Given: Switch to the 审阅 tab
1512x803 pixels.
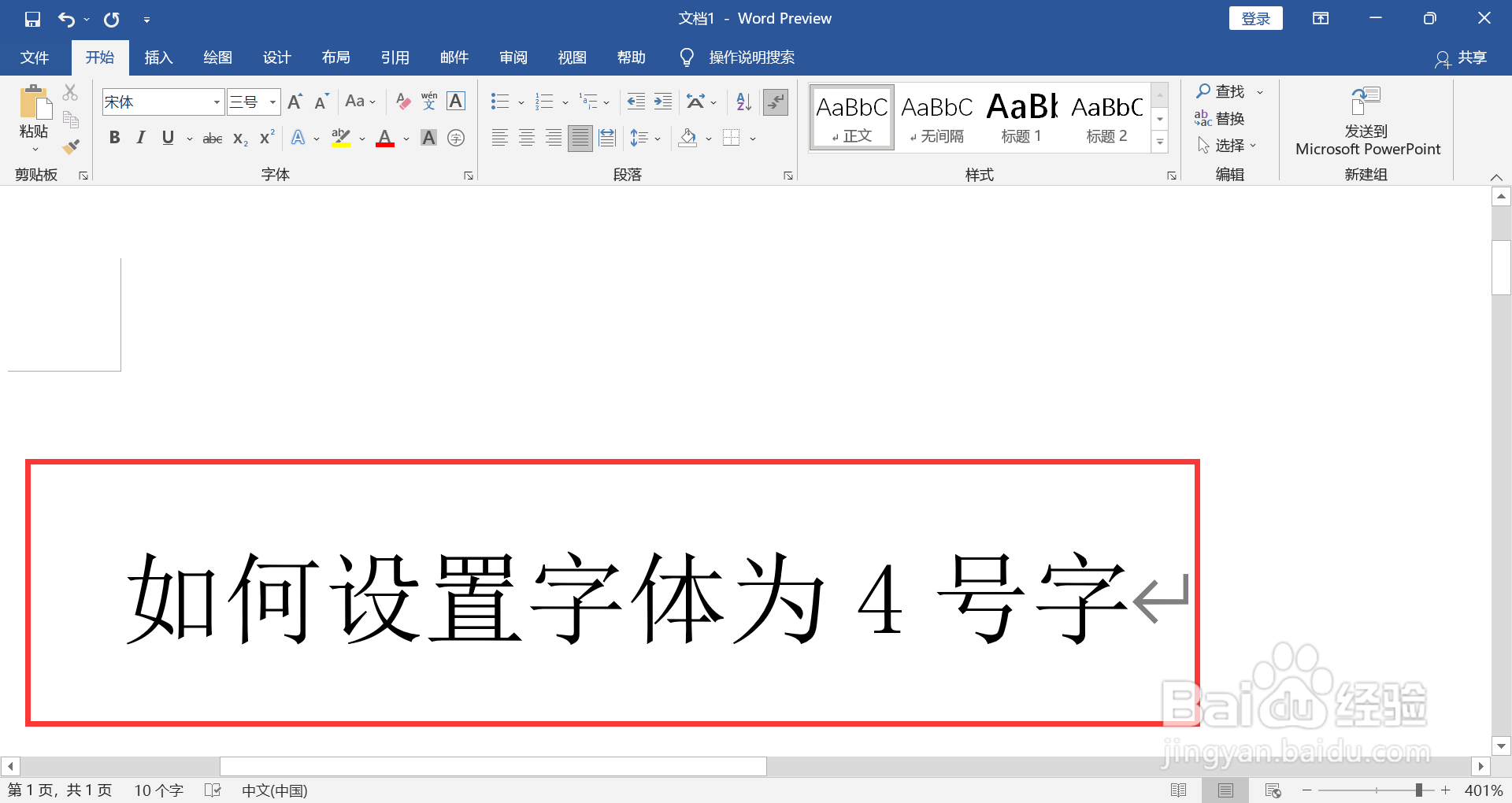Looking at the screenshot, I should pos(513,57).
